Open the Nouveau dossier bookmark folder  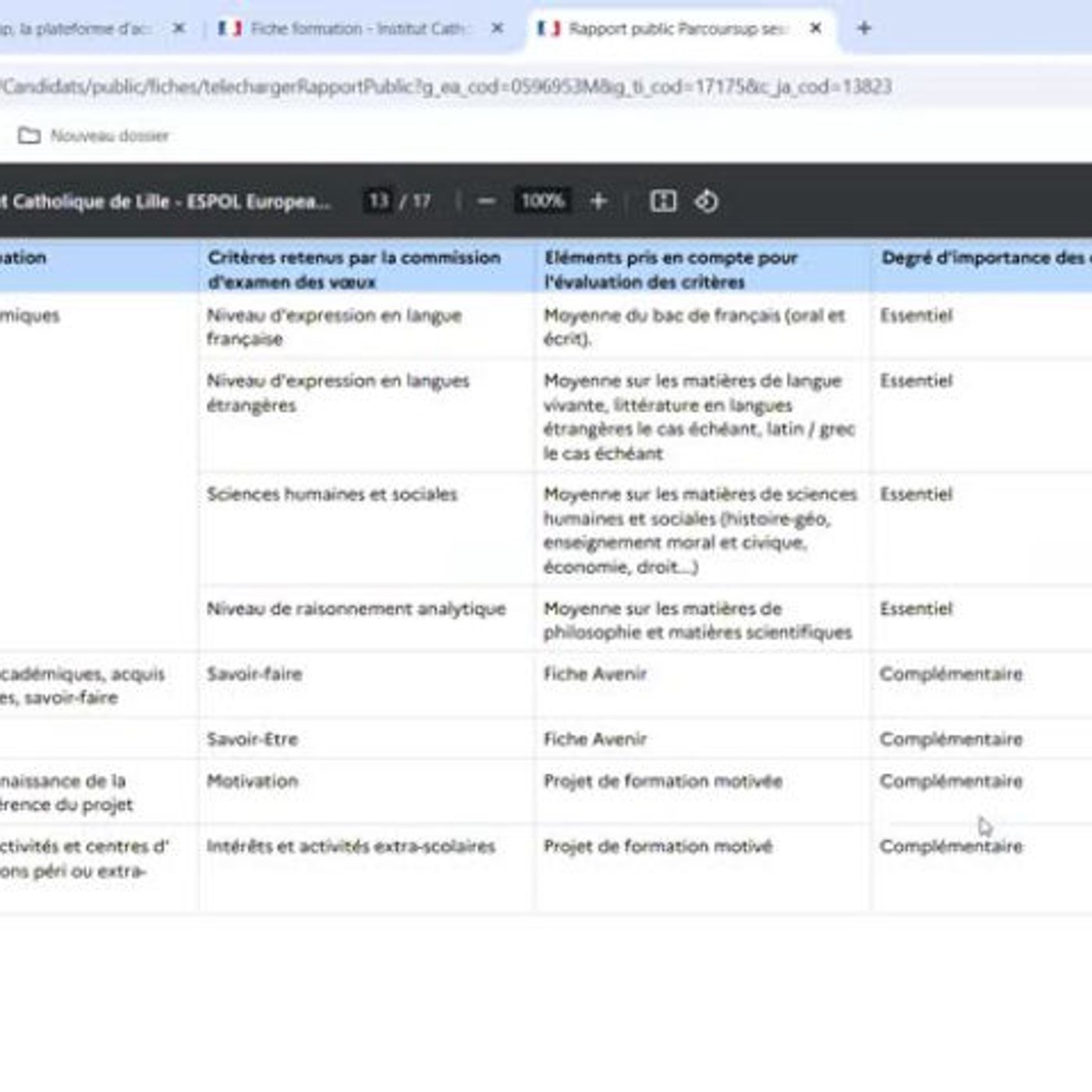point(94,136)
